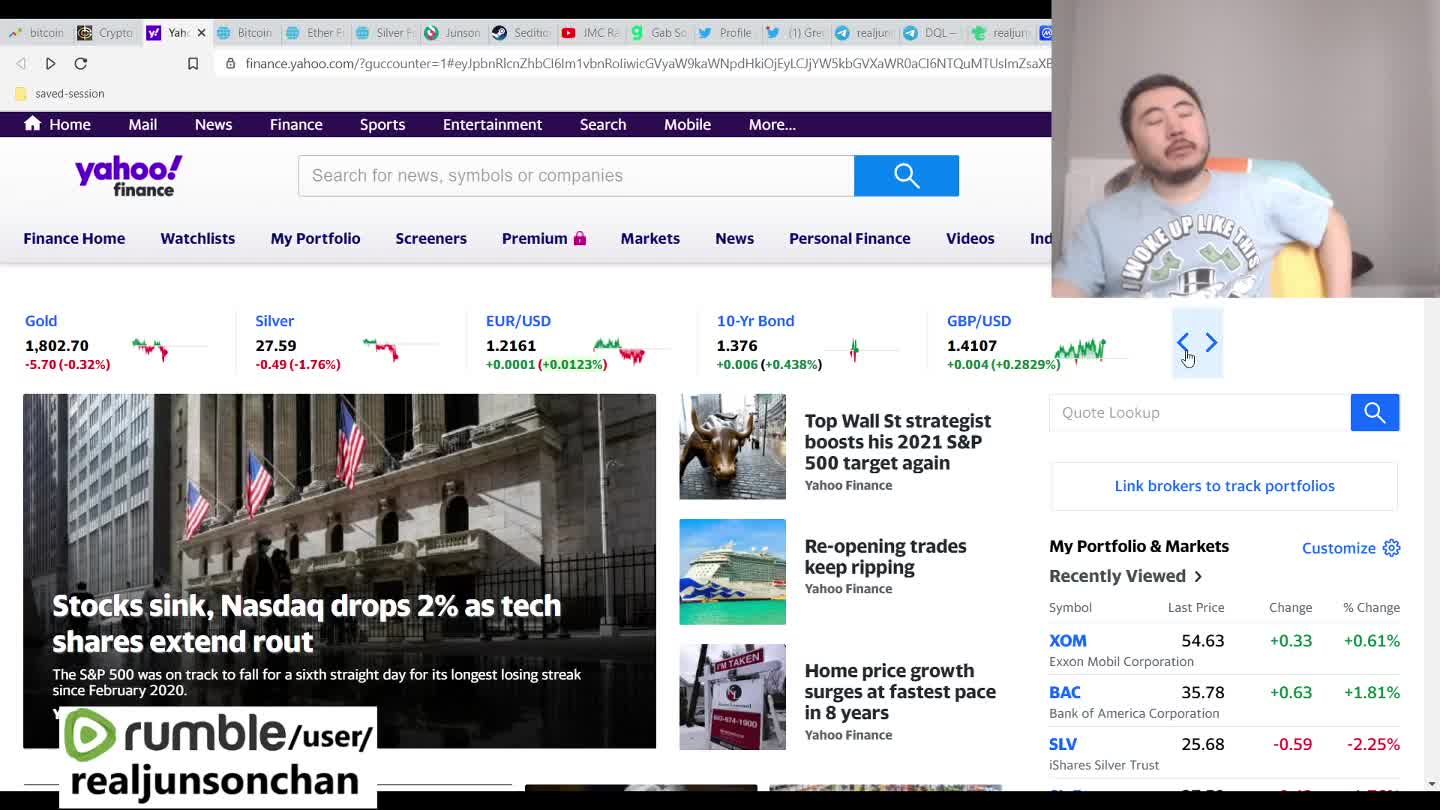1440x810 pixels.
Task: Open the Markets section
Action: click(650, 238)
